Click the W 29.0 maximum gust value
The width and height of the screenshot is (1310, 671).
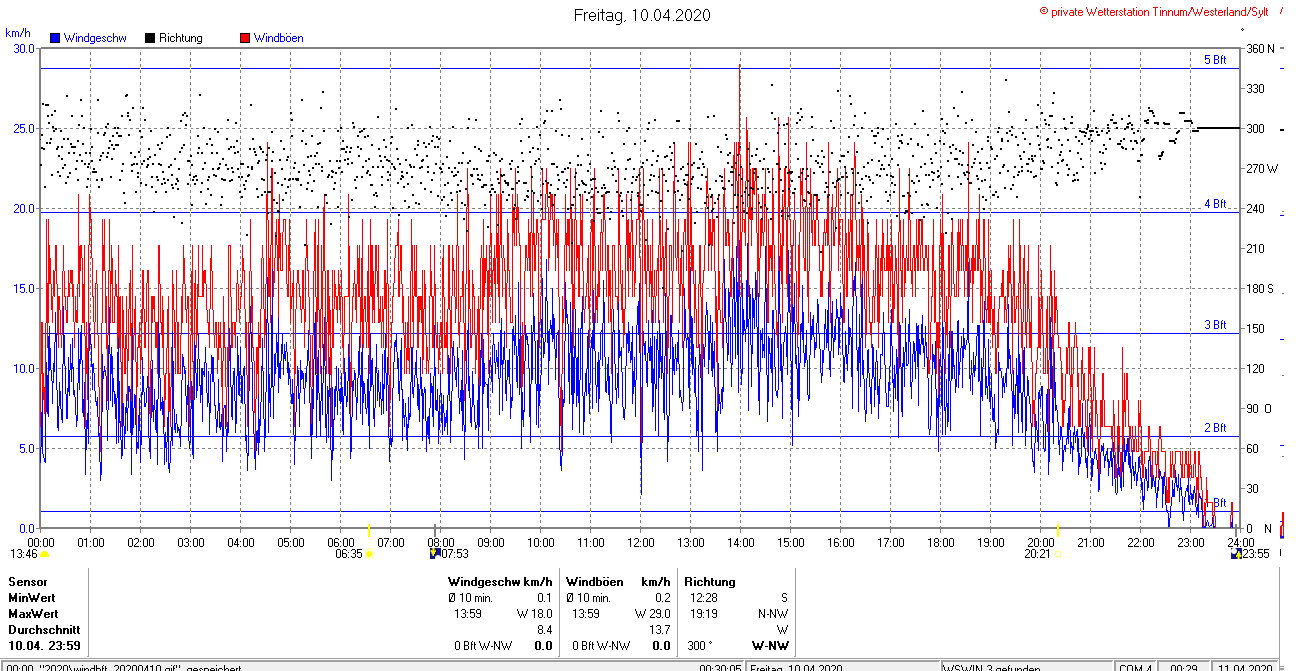(x=652, y=613)
